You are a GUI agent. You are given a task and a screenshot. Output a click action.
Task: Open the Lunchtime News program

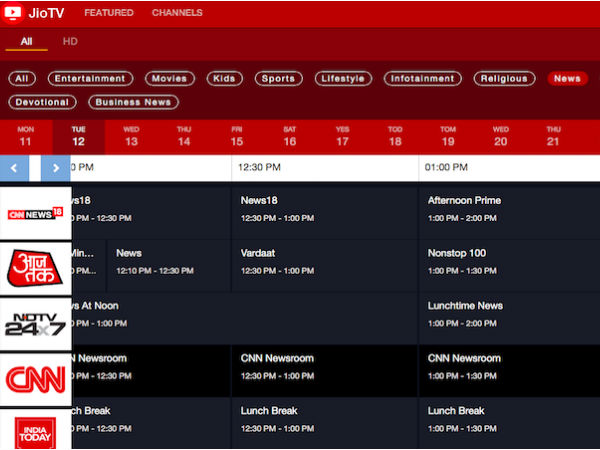point(510,318)
